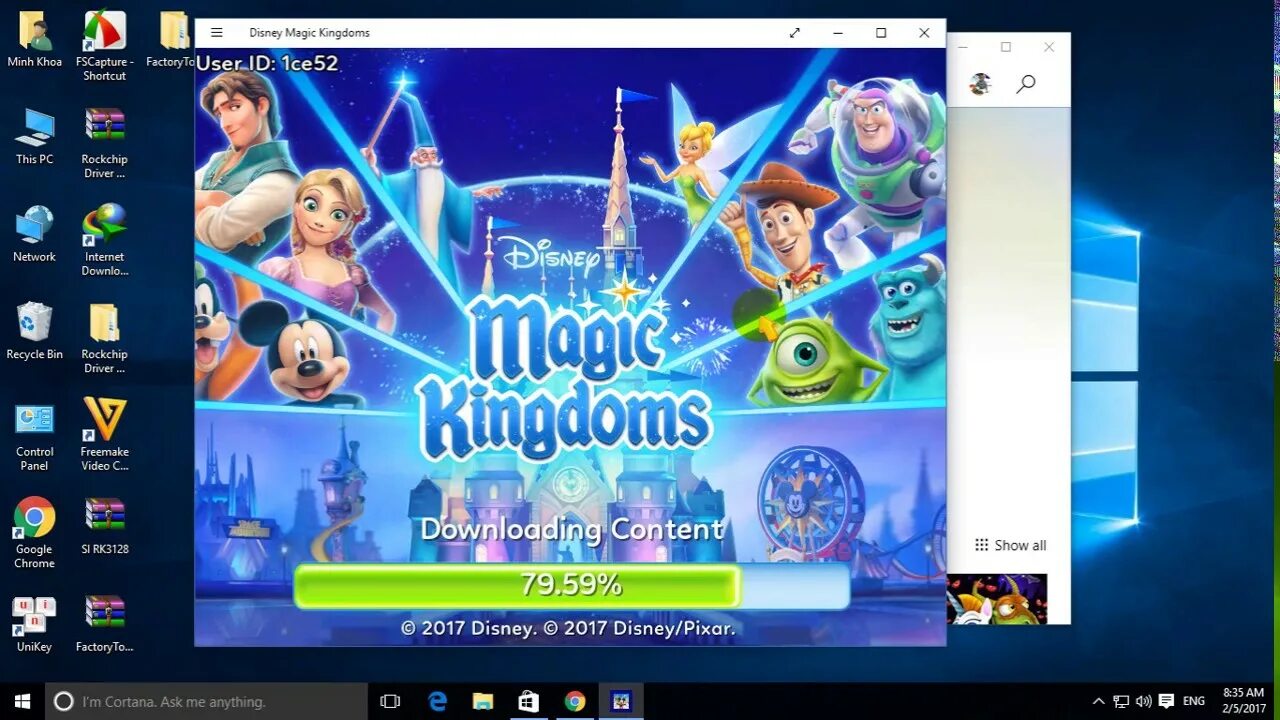
Task: Open the game thumbnail in the Store window
Action: (997, 599)
